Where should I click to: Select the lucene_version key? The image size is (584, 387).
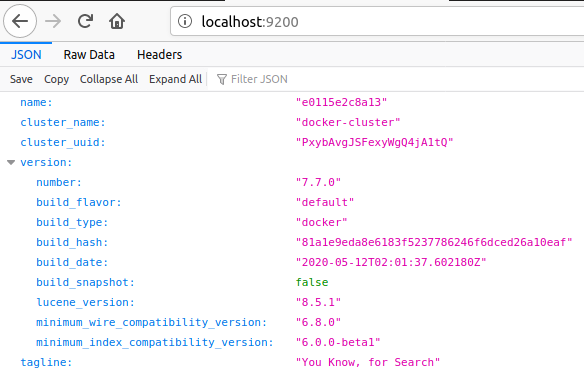pos(85,302)
